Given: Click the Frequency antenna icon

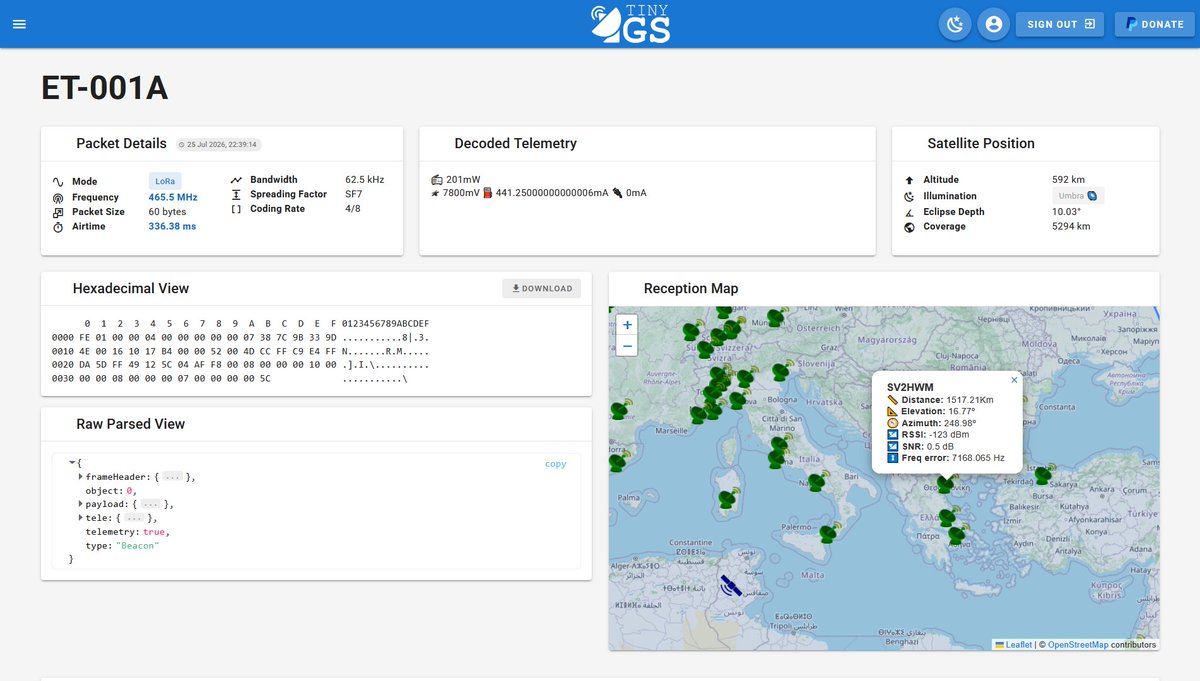Looking at the screenshot, I should point(58,198).
